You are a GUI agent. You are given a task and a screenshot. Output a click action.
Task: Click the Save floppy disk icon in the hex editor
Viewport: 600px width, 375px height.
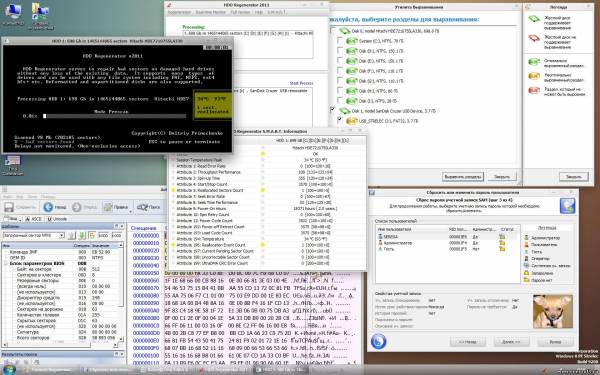point(9,207)
